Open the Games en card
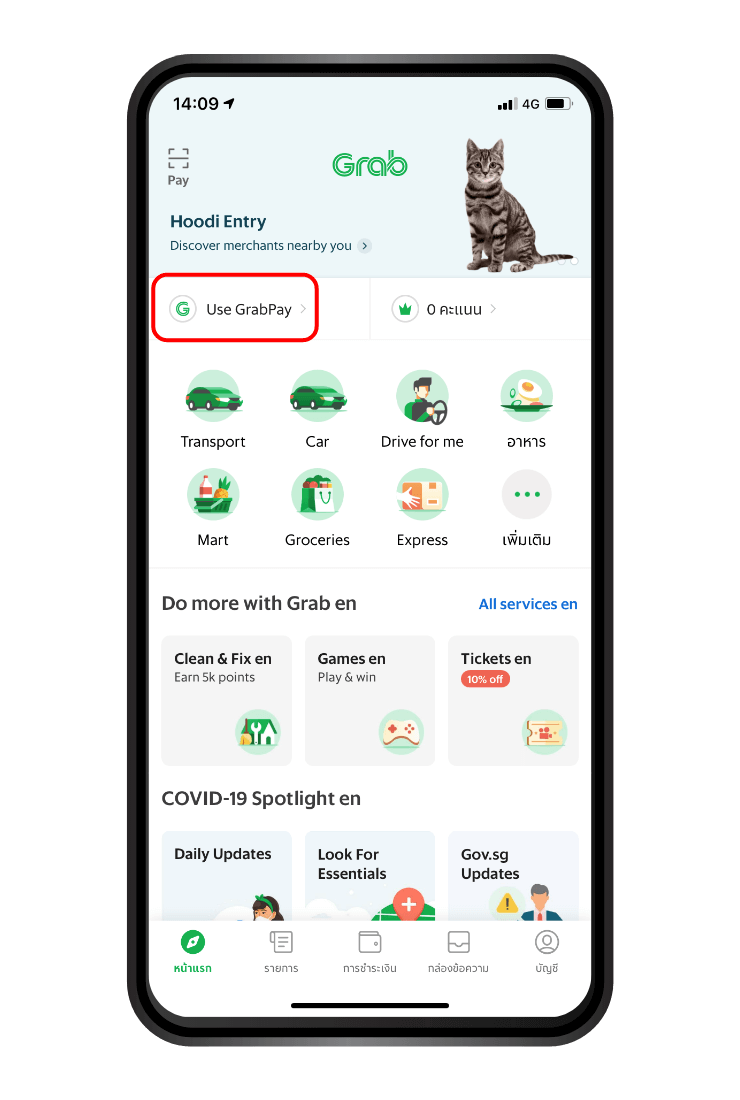 tap(370, 700)
